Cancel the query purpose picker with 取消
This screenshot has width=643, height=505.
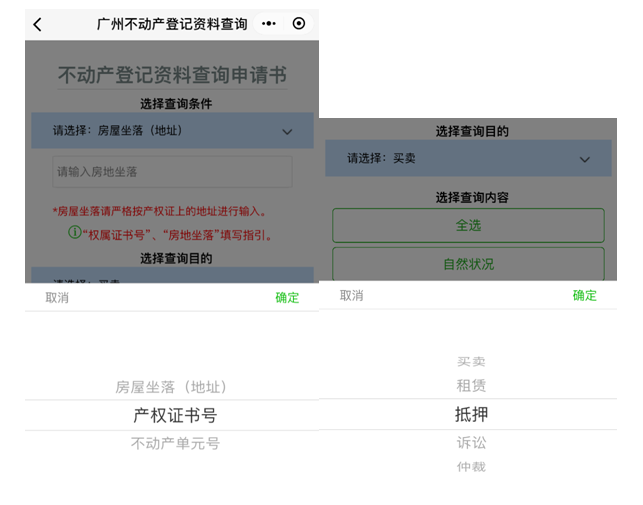(x=352, y=296)
